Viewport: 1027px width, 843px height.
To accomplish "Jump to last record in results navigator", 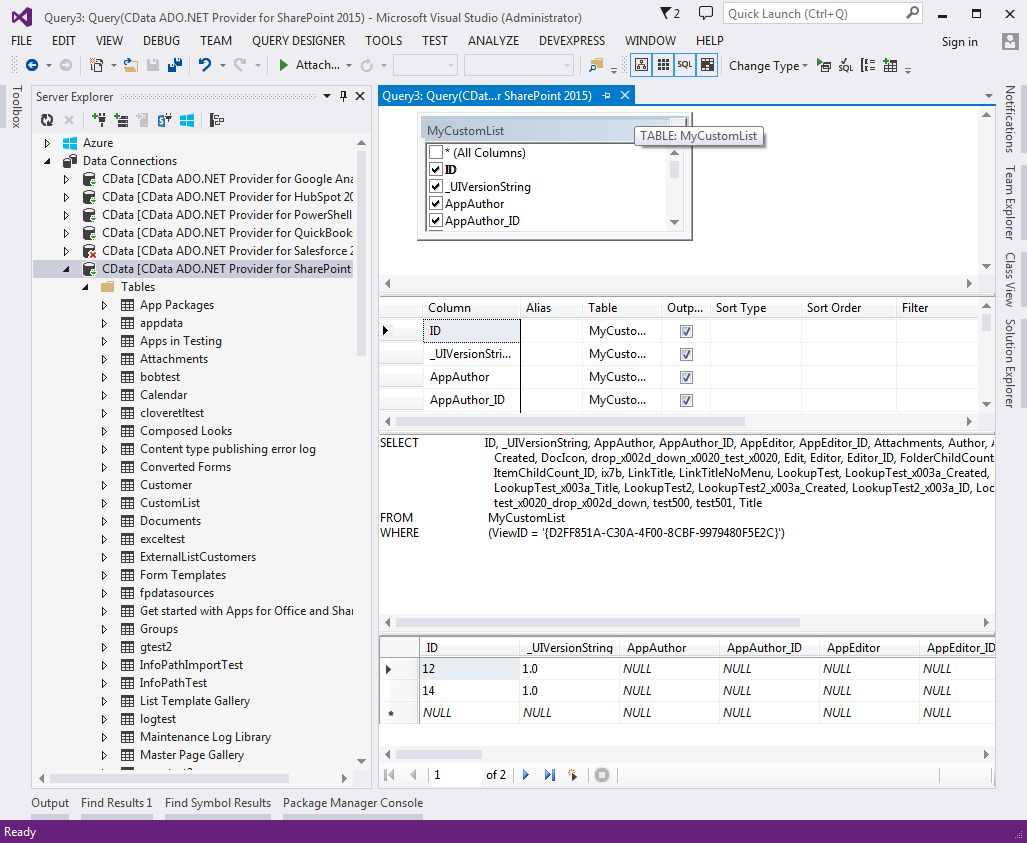I will click(549, 775).
